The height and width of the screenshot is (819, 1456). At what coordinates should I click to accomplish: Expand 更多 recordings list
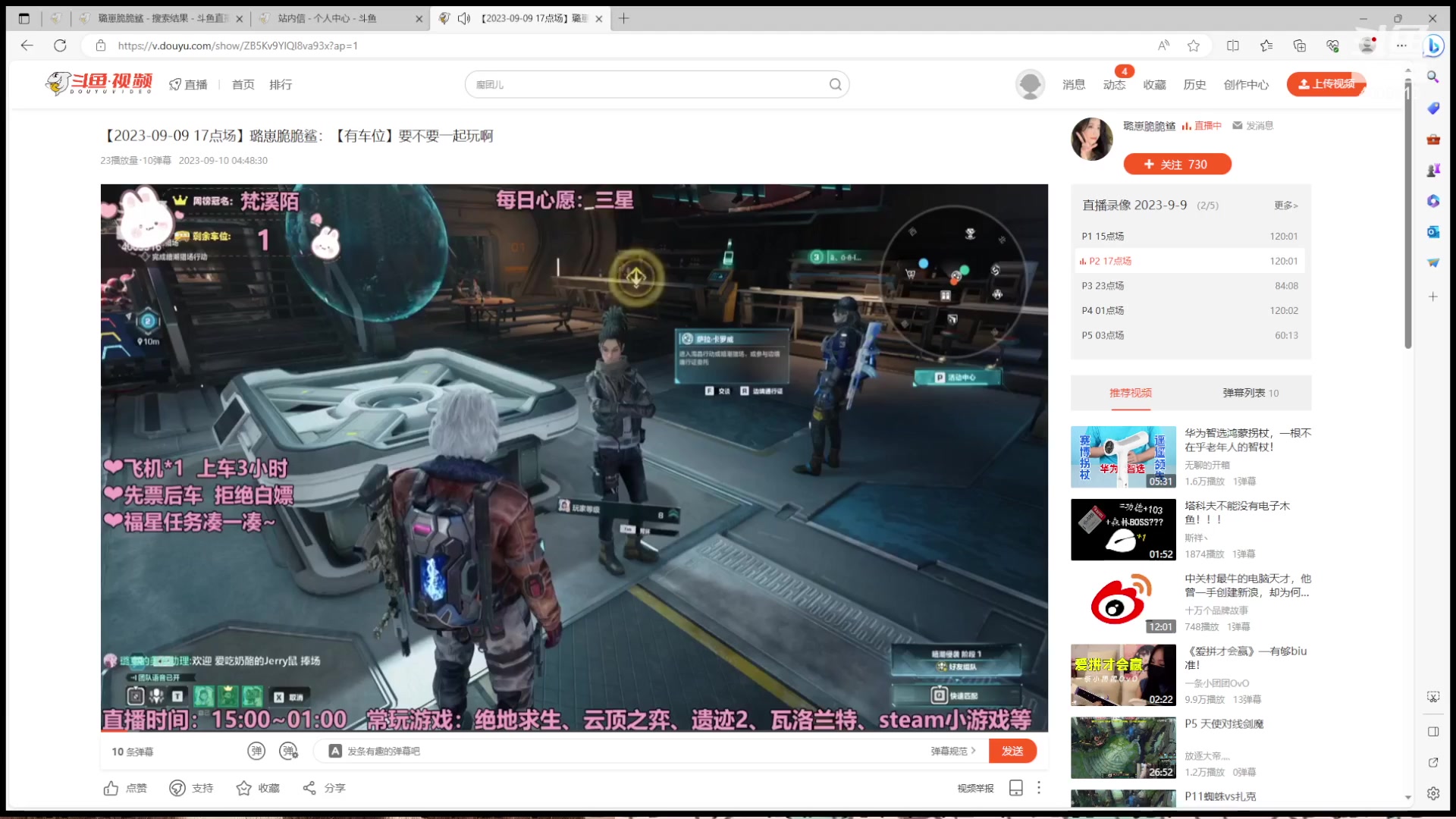1285,206
